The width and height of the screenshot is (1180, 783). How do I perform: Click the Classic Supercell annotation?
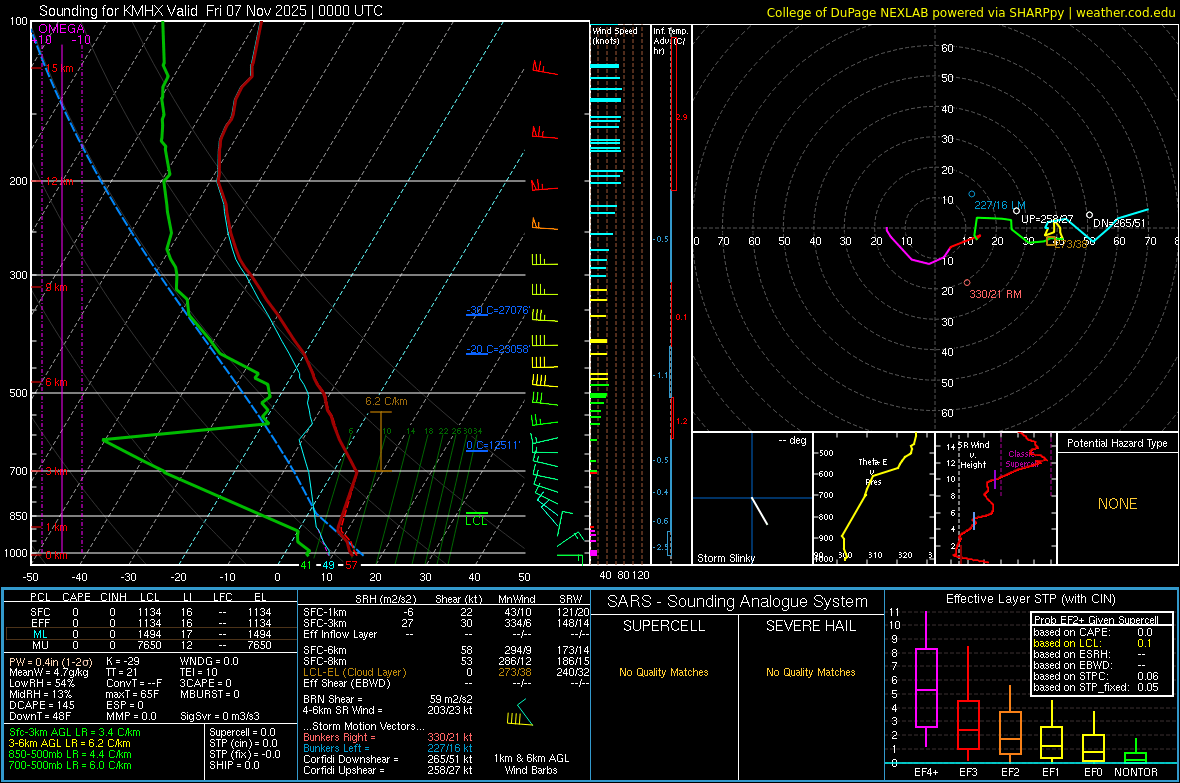pos(1022,459)
